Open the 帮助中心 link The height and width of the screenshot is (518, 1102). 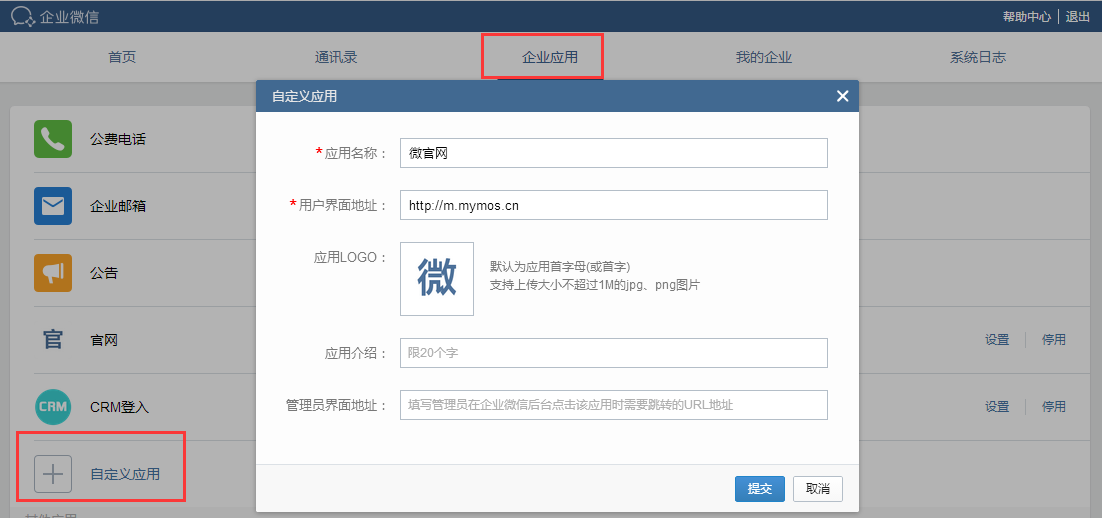point(1026,16)
